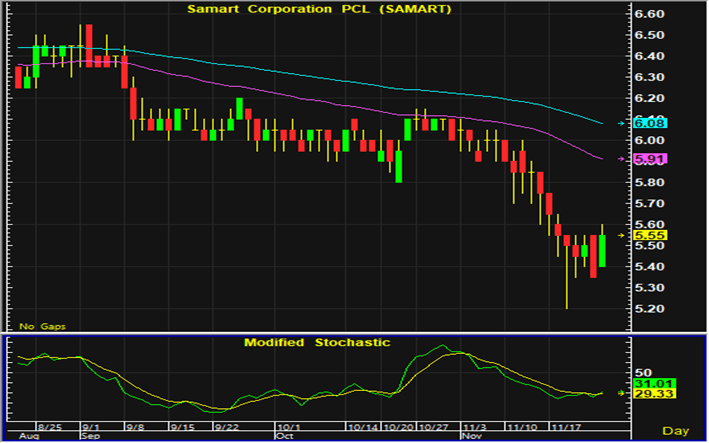Click the 5.40 price axis label
This screenshot has height=443, width=709.
coord(650,267)
